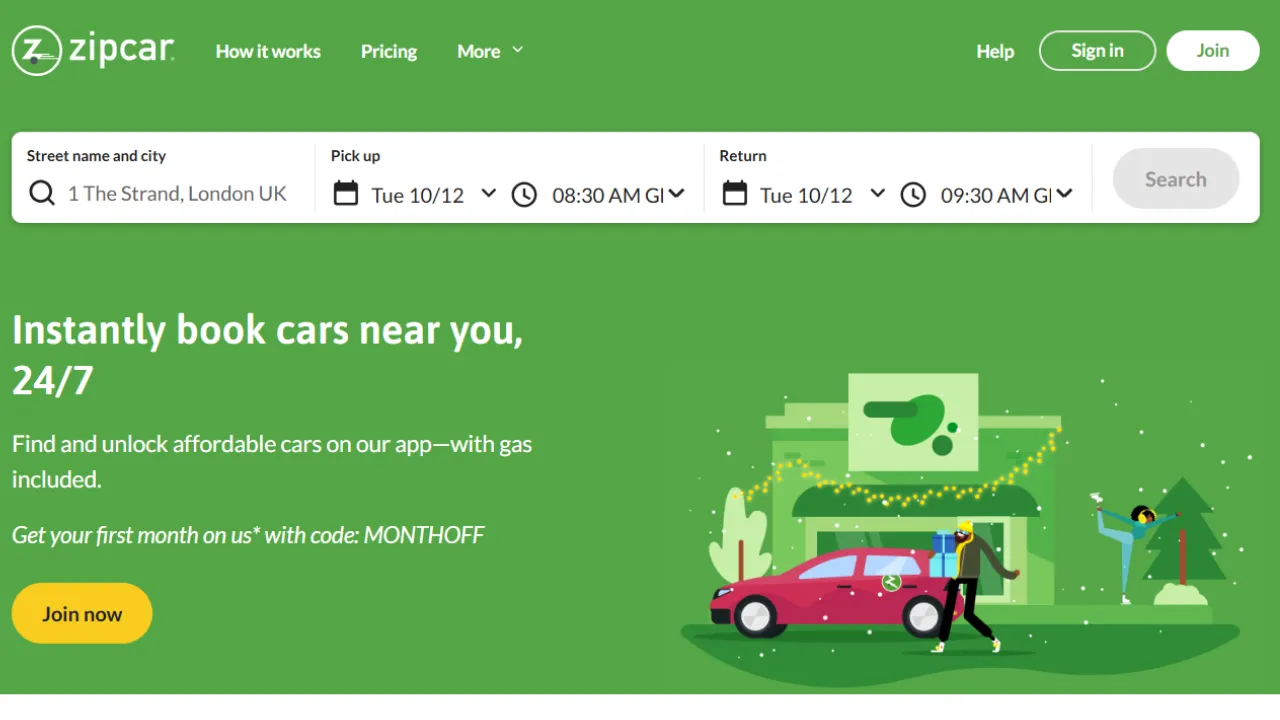Open the More menu chevron

[x=517, y=49]
